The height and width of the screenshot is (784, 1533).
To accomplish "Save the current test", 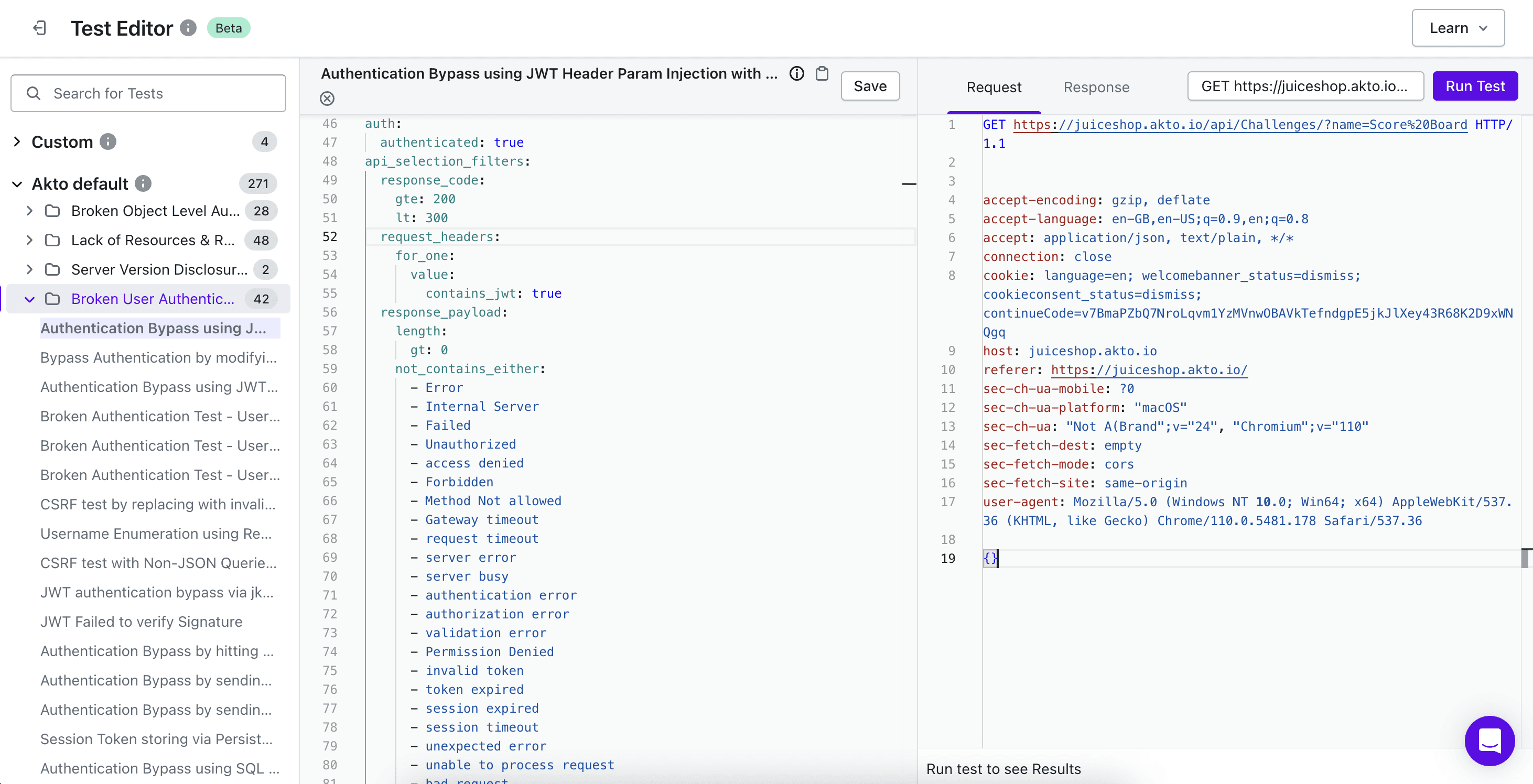I will pyautogui.click(x=869, y=85).
